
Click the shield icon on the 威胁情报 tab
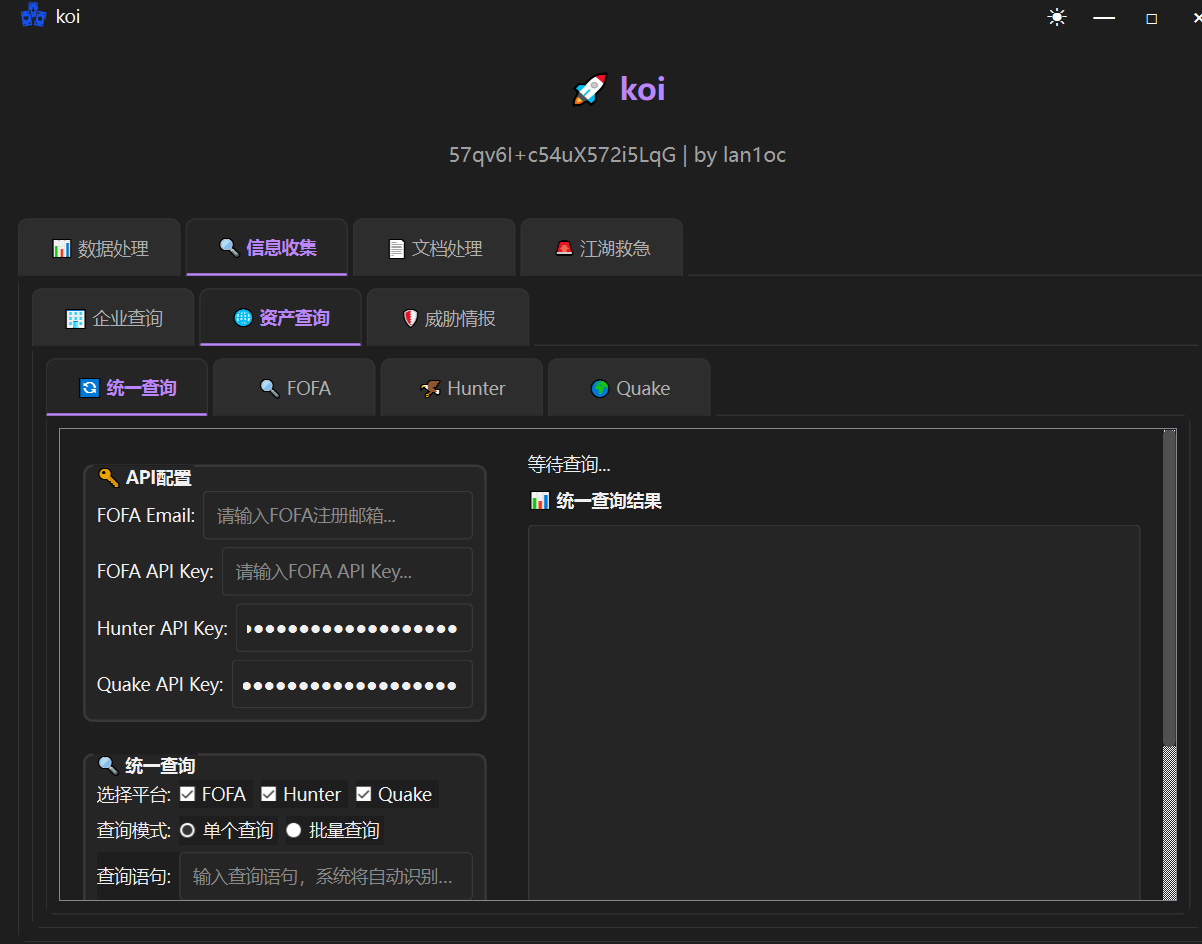(x=409, y=319)
